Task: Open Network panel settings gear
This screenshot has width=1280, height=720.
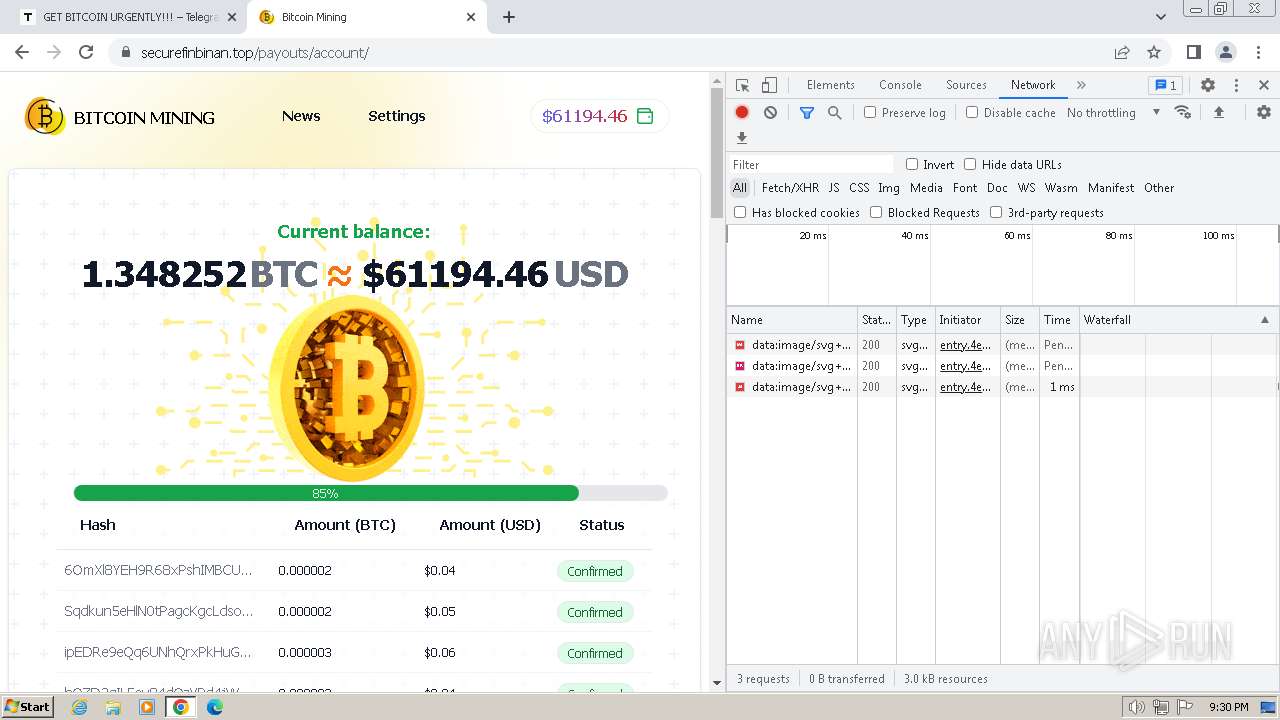Action: 1264,112
